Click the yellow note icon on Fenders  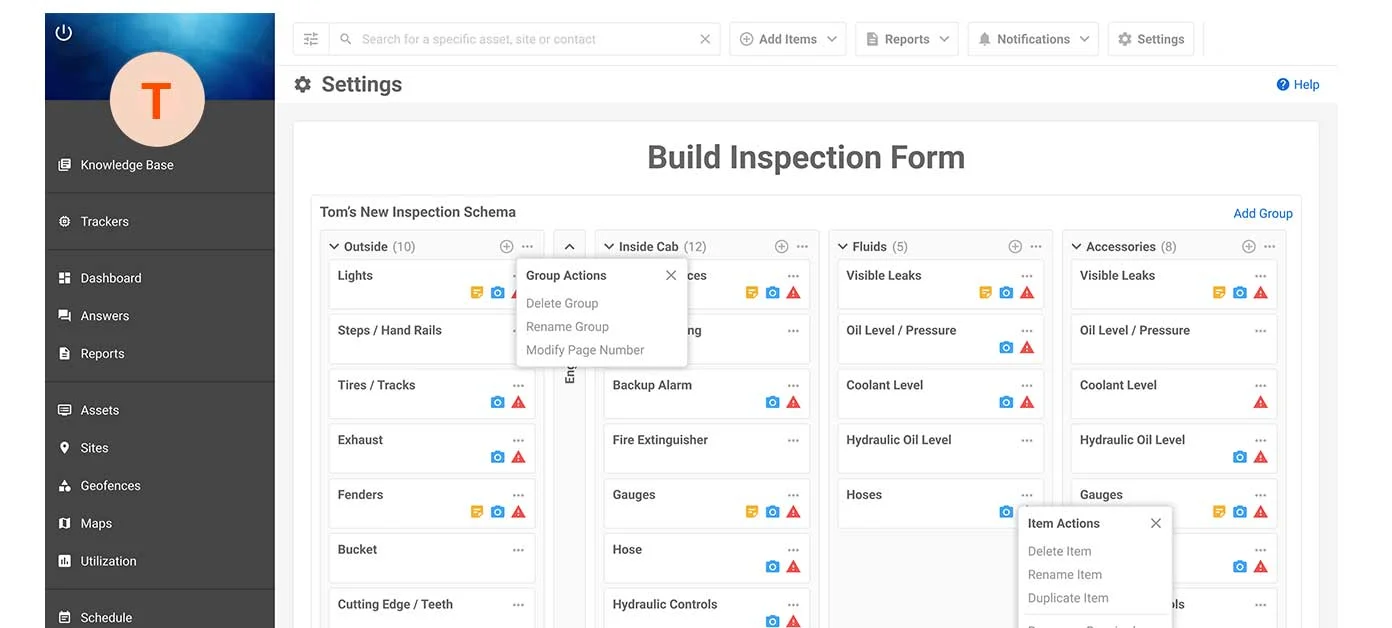pyautogui.click(x=476, y=511)
